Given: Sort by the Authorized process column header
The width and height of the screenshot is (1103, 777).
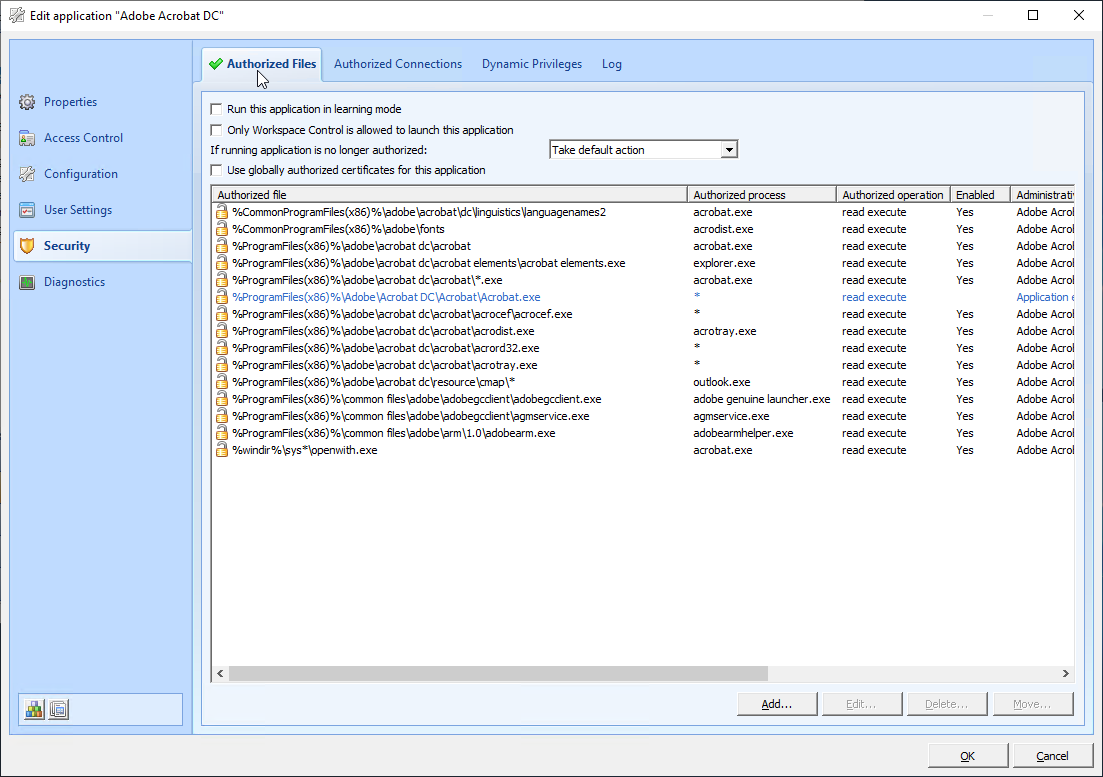Looking at the screenshot, I should [x=760, y=195].
